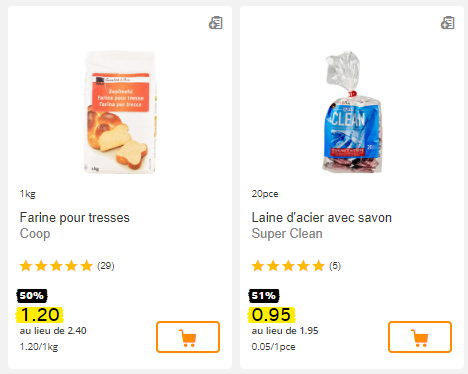The image size is (468, 374).
Task: Click the 51% discount badge
Action: pyautogui.click(x=264, y=296)
